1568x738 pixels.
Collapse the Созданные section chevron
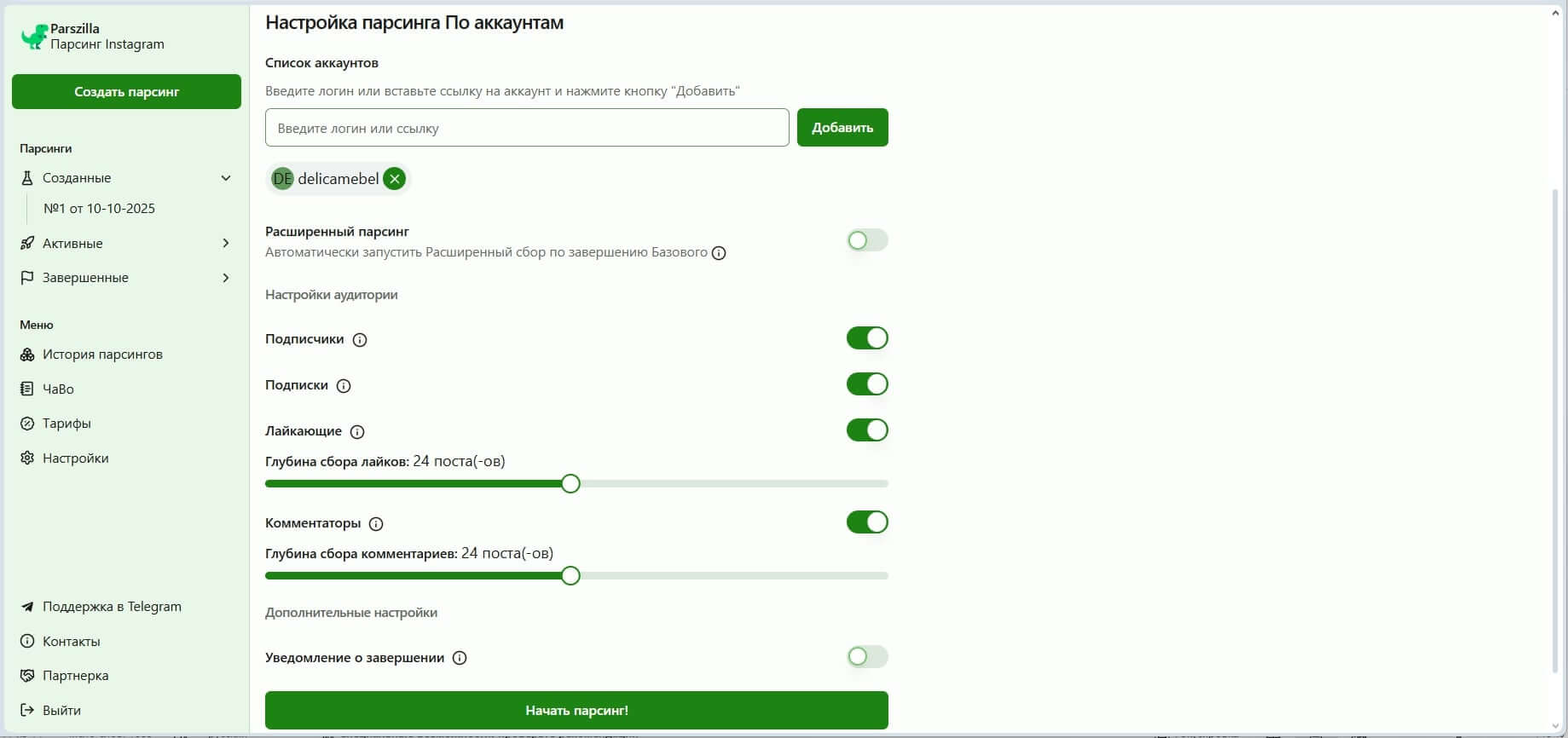226,178
